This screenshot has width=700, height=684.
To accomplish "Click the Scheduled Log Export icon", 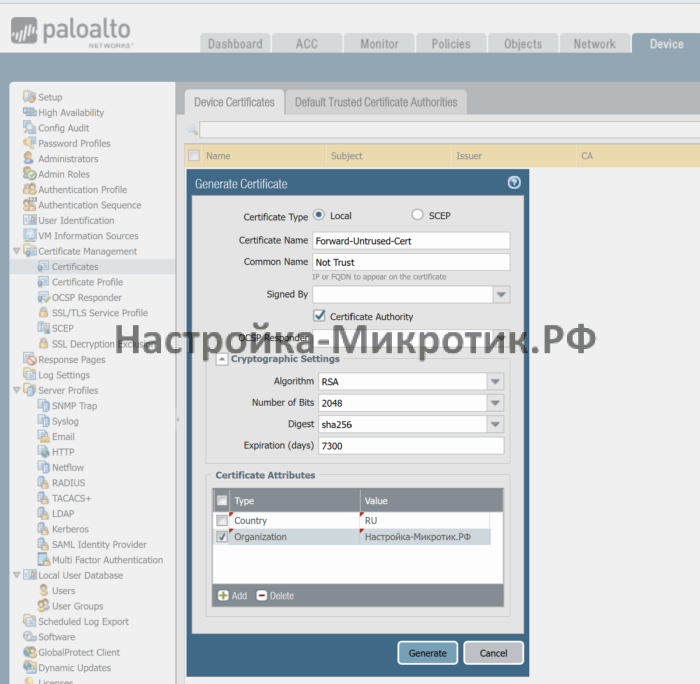I will 29,621.
